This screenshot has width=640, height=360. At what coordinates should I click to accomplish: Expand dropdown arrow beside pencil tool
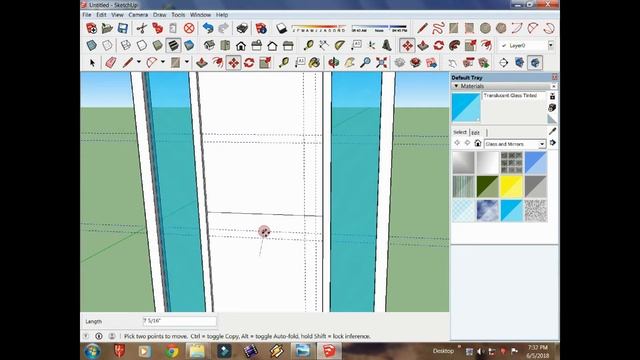(x=139, y=62)
